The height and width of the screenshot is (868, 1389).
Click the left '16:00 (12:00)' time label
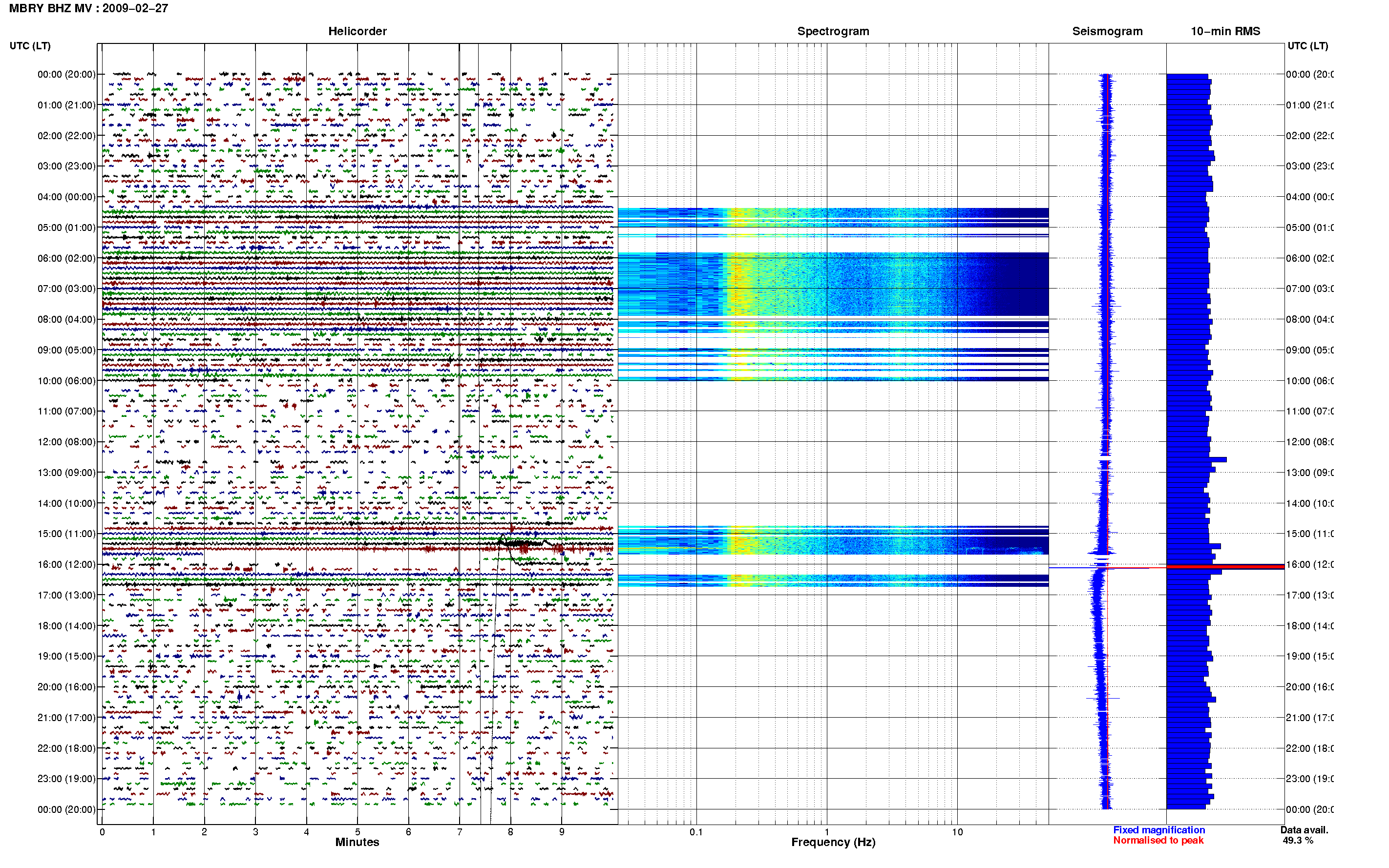click(x=66, y=564)
